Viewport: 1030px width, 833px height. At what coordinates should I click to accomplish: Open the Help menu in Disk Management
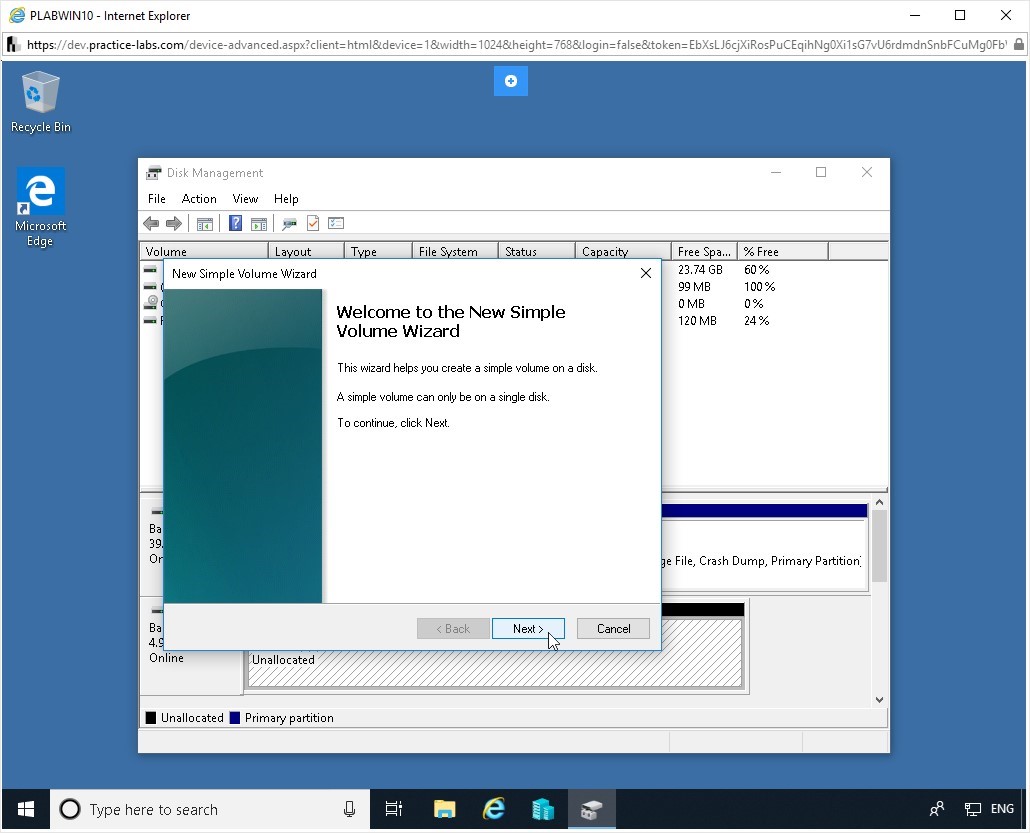pyautogui.click(x=286, y=198)
